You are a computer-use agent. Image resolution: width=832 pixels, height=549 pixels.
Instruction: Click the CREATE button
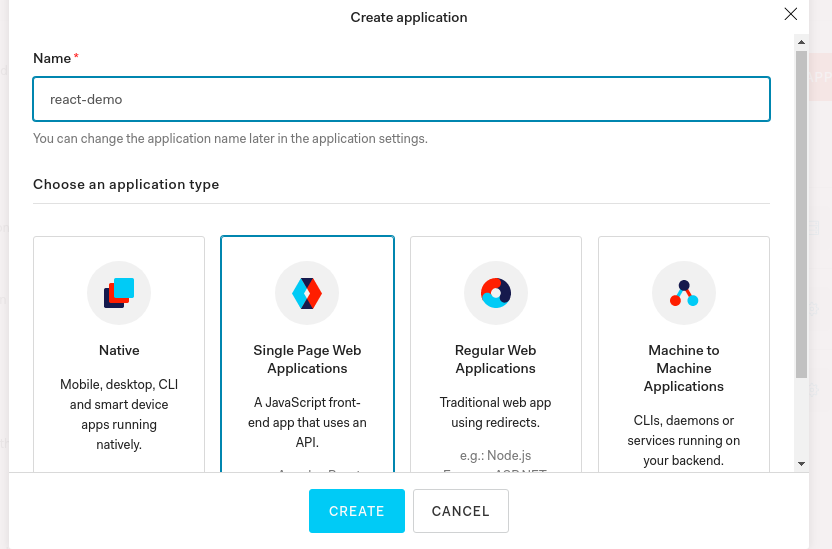tap(357, 511)
